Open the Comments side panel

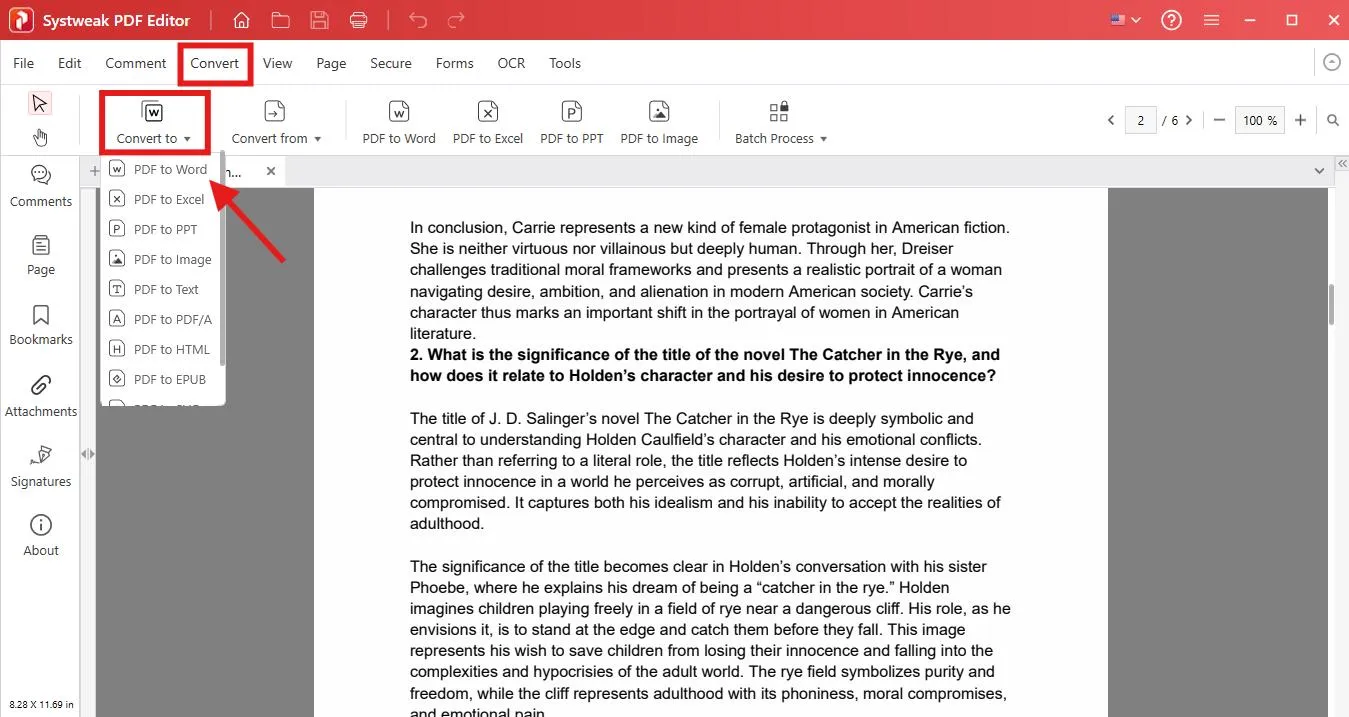click(41, 186)
